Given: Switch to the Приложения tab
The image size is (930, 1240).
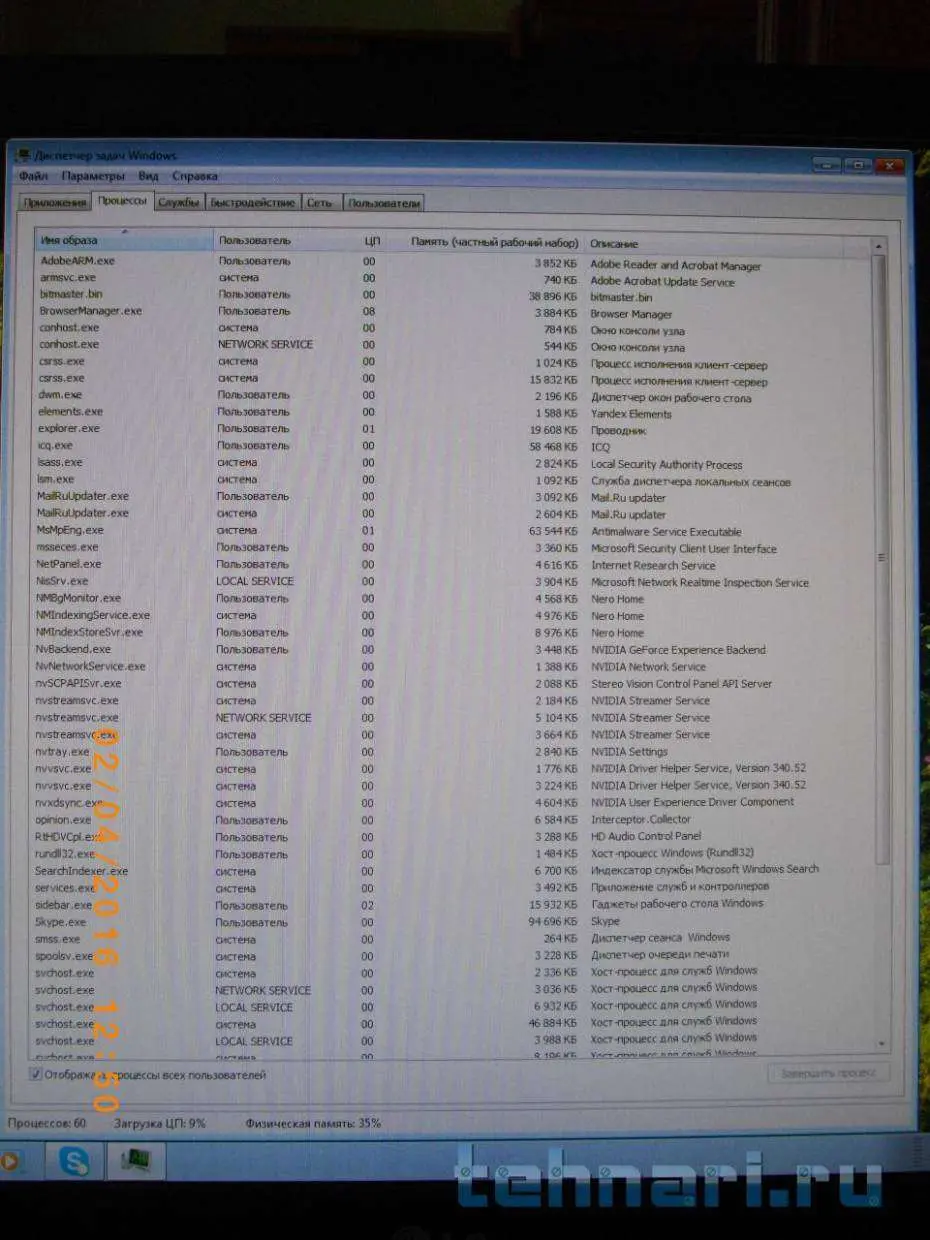Looking at the screenshot, I should [54, 203].
